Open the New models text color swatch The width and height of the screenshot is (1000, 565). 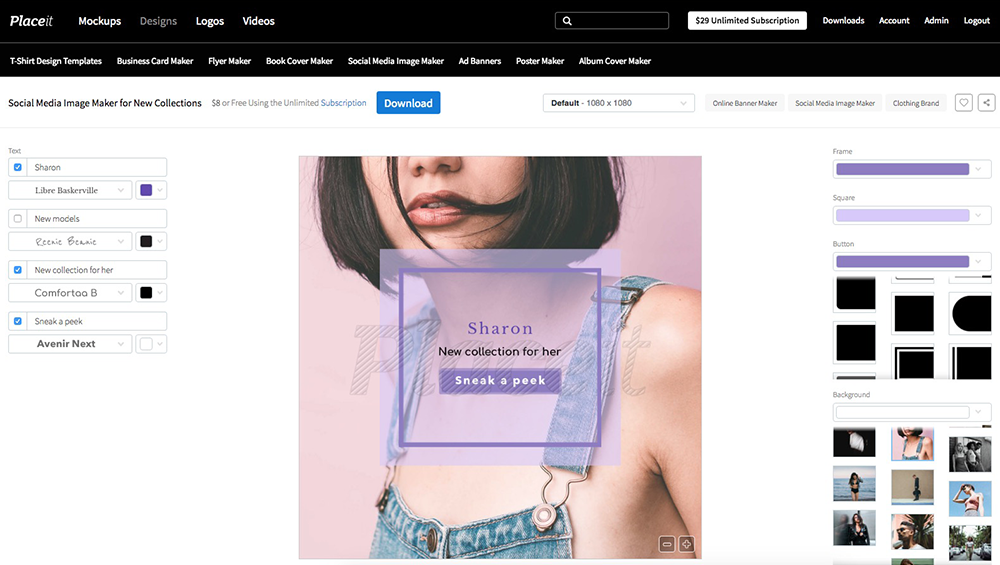[x=151, y=242]
